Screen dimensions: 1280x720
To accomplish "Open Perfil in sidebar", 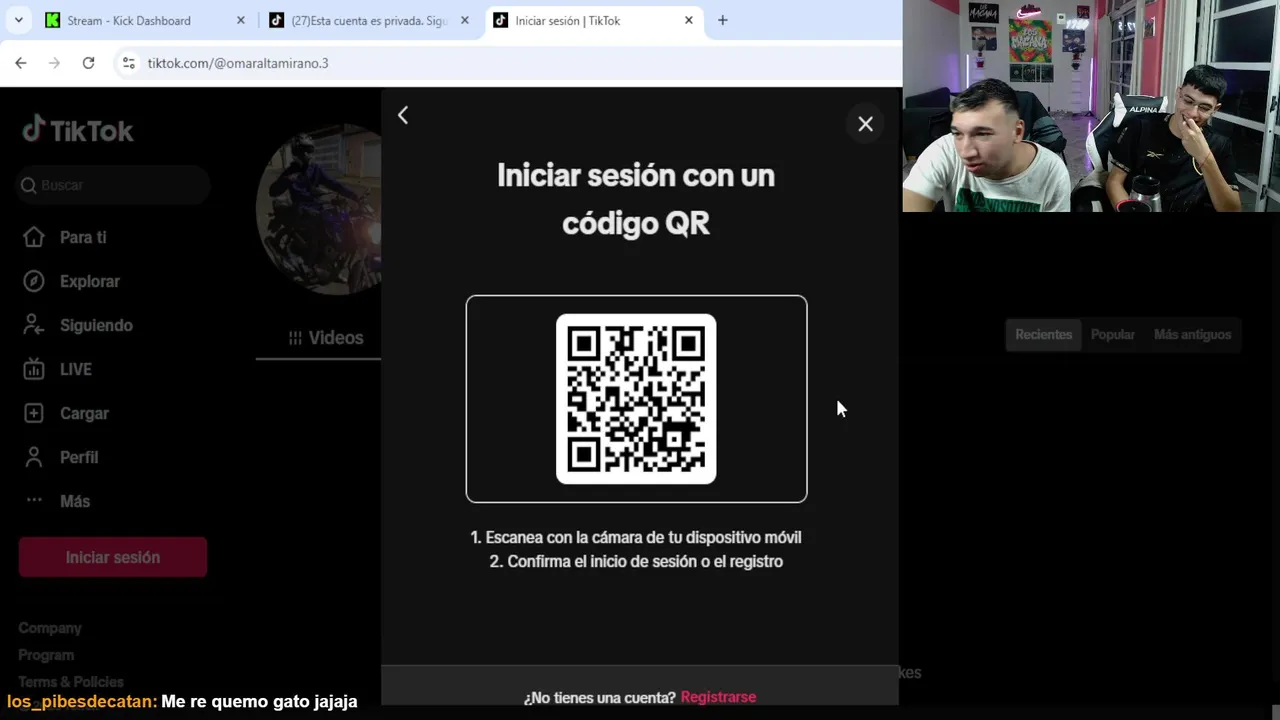I will (79, 457).
